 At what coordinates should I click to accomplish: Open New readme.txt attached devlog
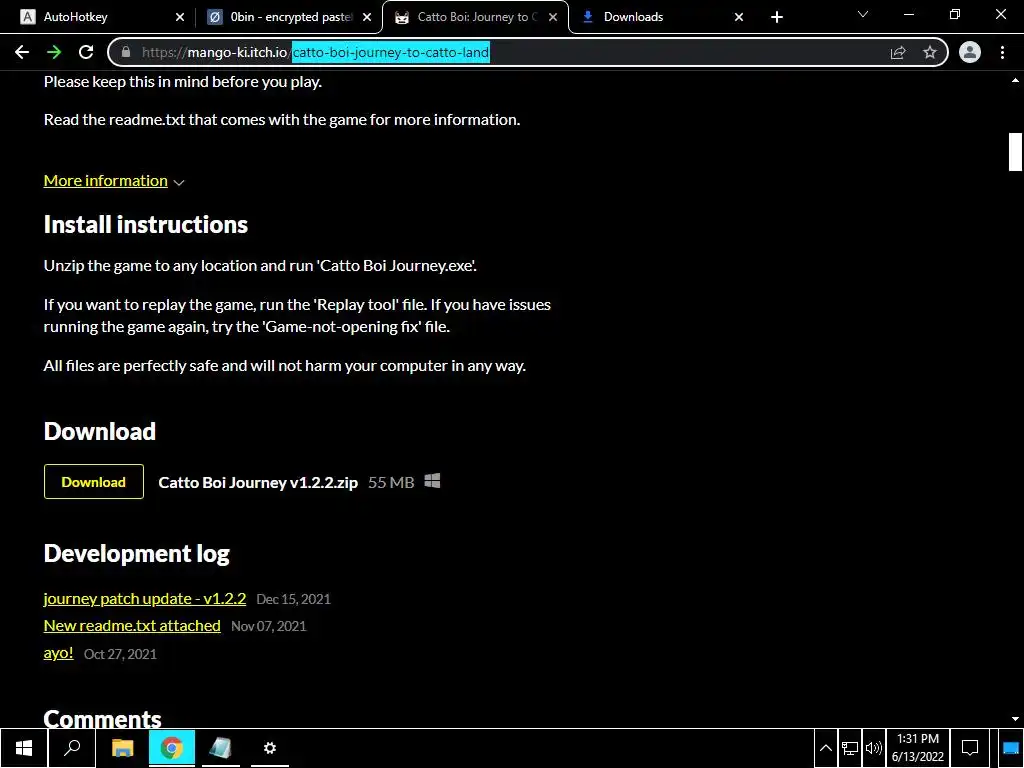click(132, 626)
